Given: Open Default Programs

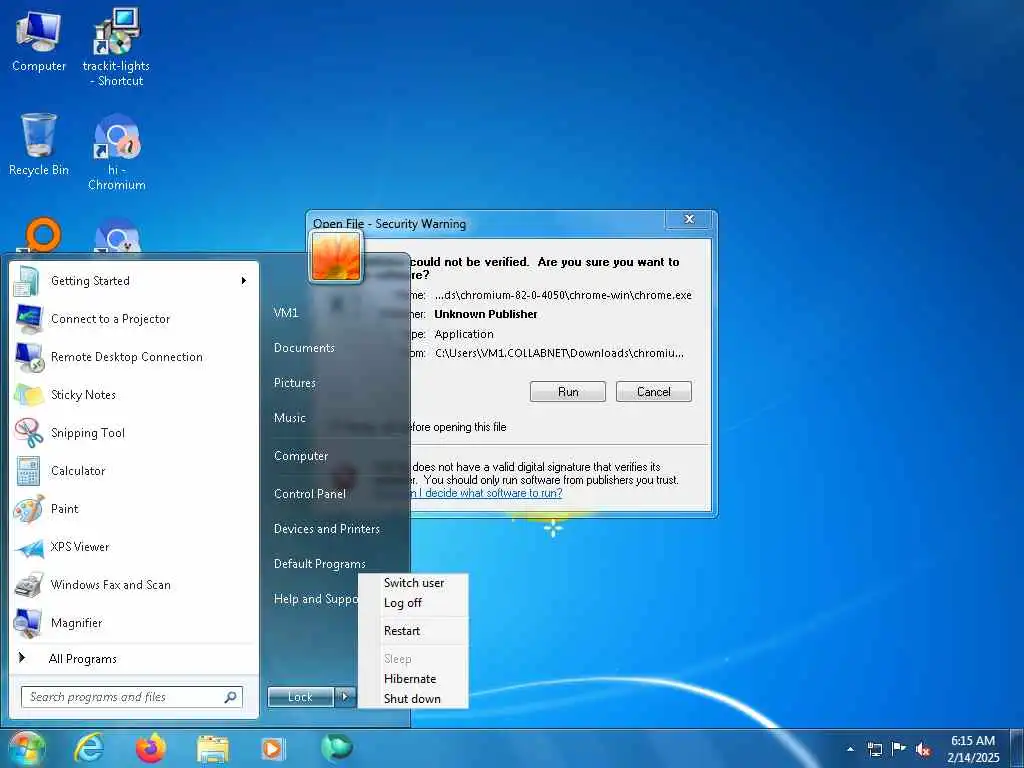Looking at the screenshot, I should [319, 564].
